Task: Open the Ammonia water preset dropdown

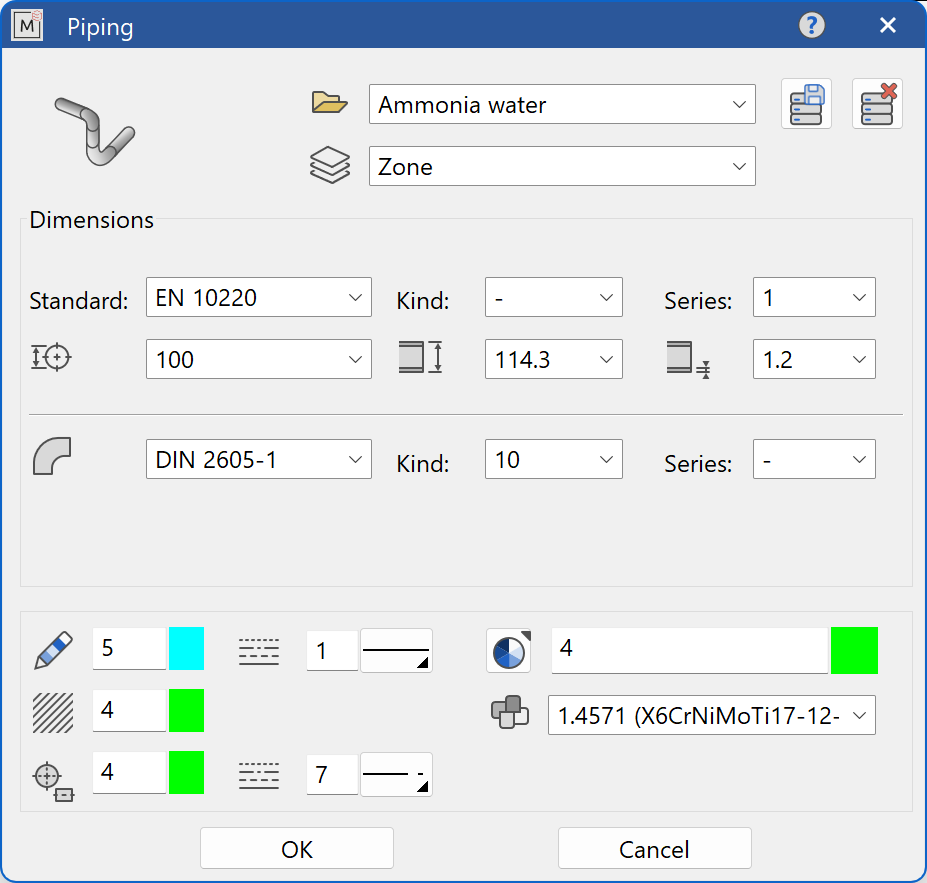Action: [x=562, y=104]
